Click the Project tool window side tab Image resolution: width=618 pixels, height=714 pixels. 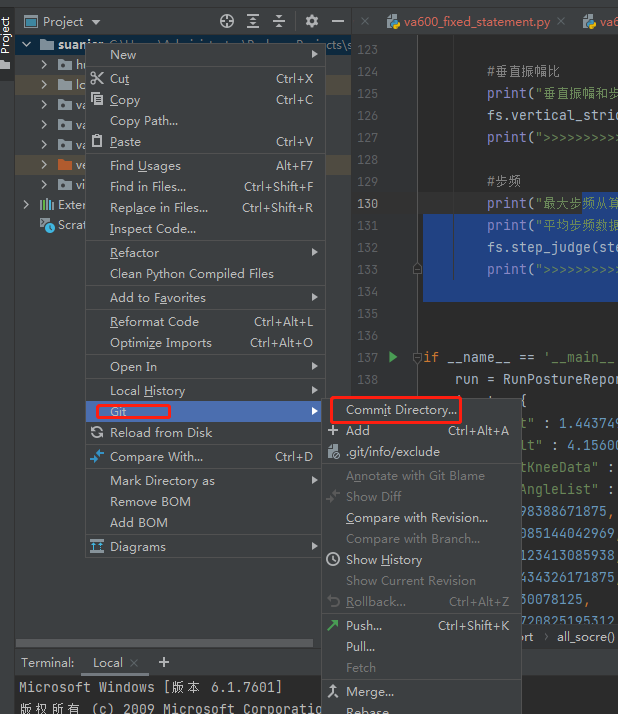6,42
